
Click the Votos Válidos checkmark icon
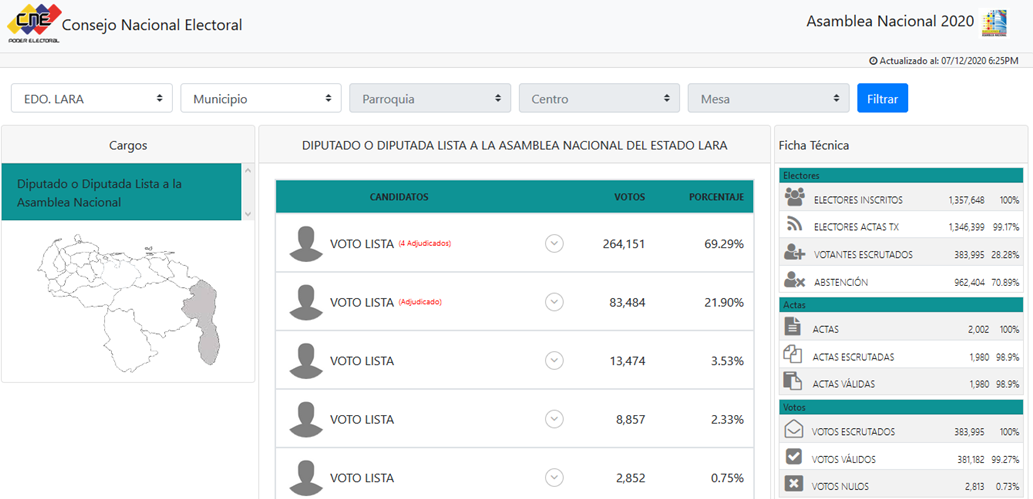click(793, 458)
